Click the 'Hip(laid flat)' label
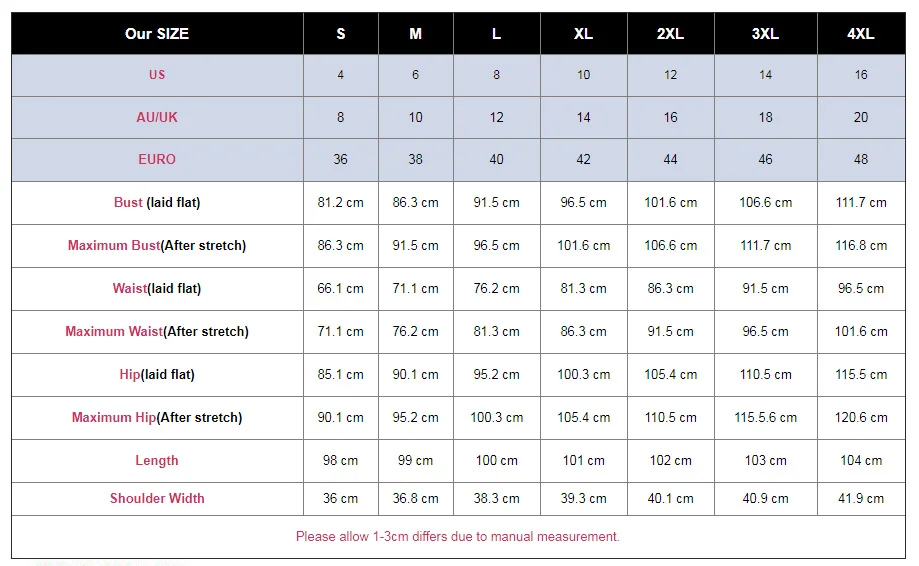This screenshot has width=919, height=566. point(157,374)
